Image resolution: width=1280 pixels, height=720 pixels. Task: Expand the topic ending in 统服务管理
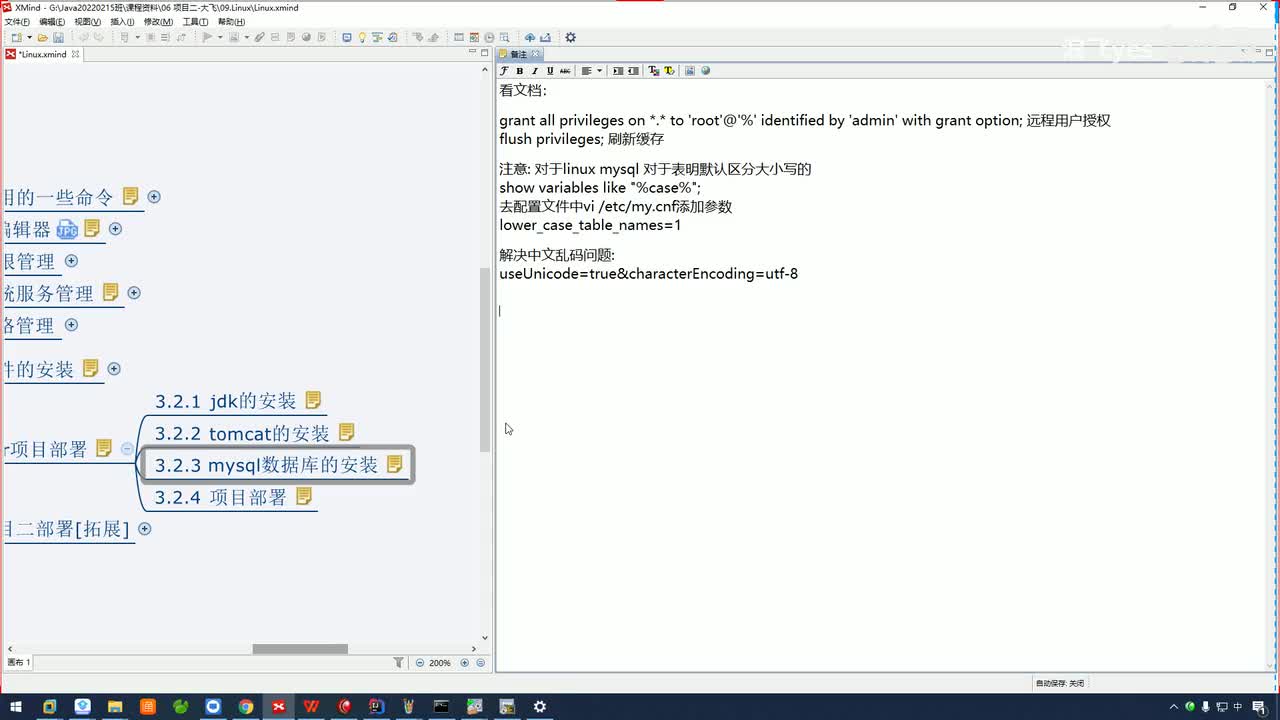point(134,293)
